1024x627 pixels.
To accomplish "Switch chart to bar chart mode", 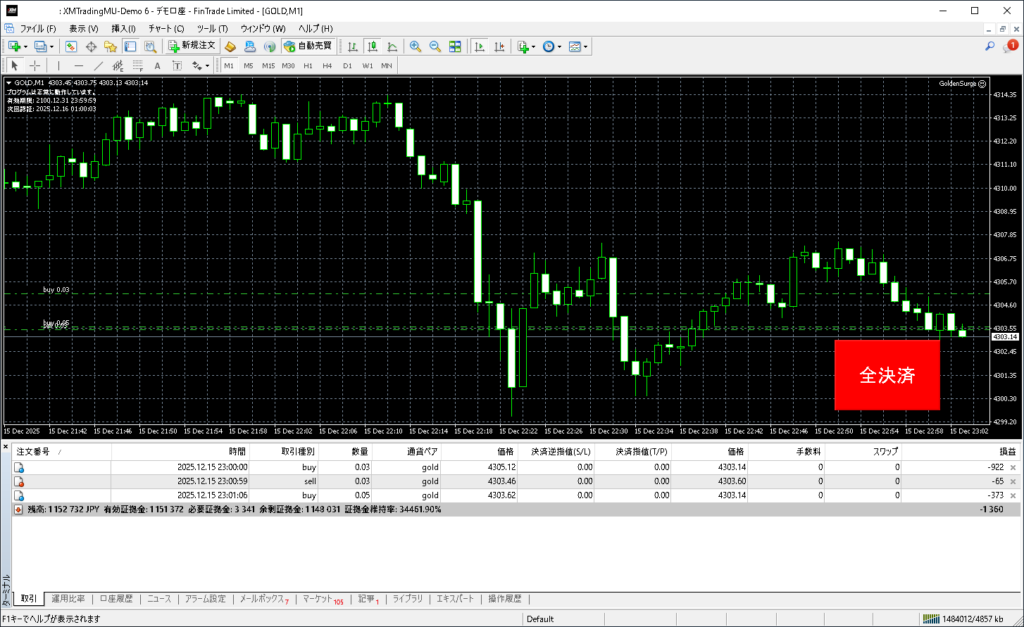I will (352, 46).
